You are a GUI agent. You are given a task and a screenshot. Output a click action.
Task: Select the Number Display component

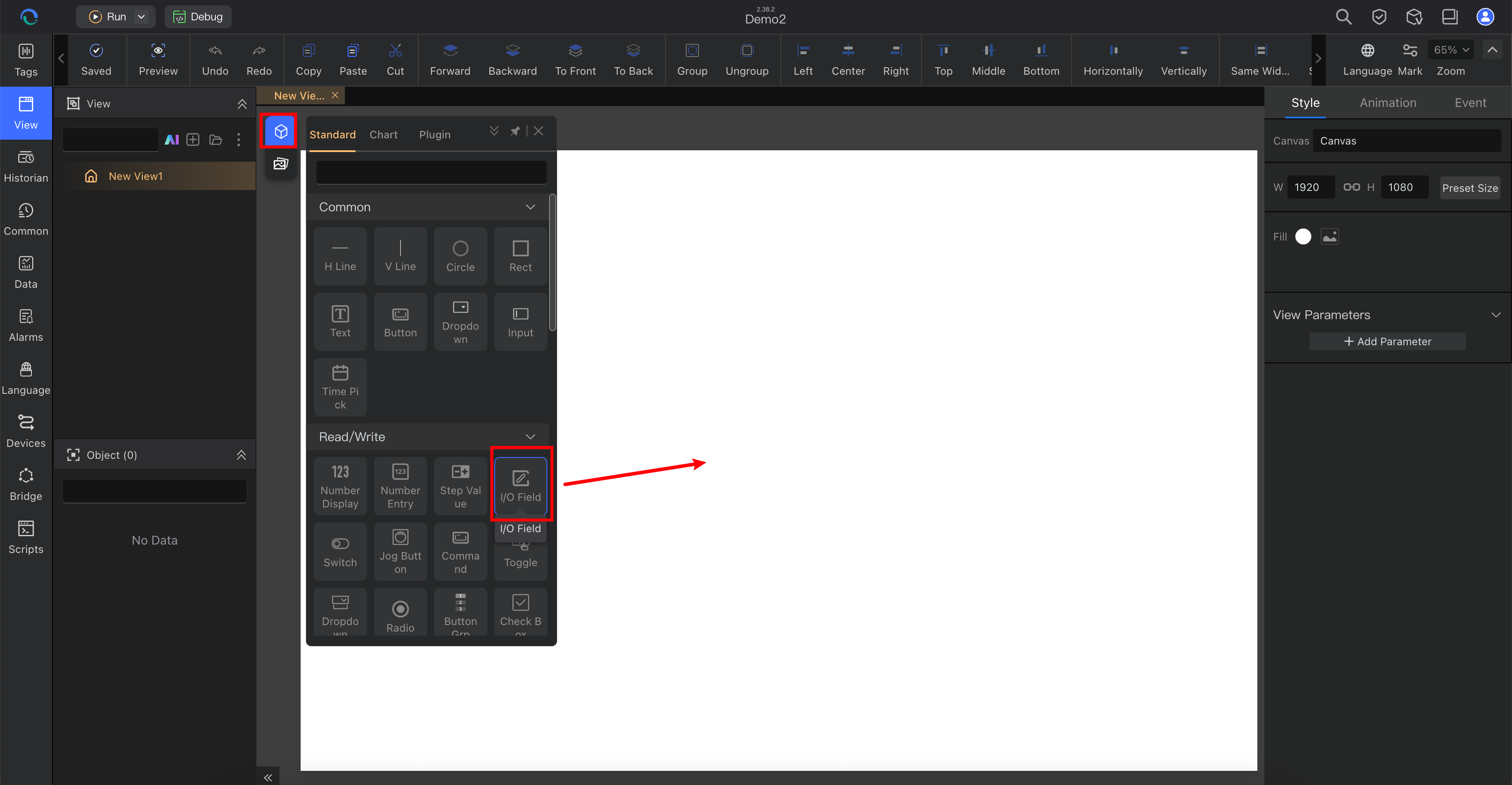pos(340,486)
